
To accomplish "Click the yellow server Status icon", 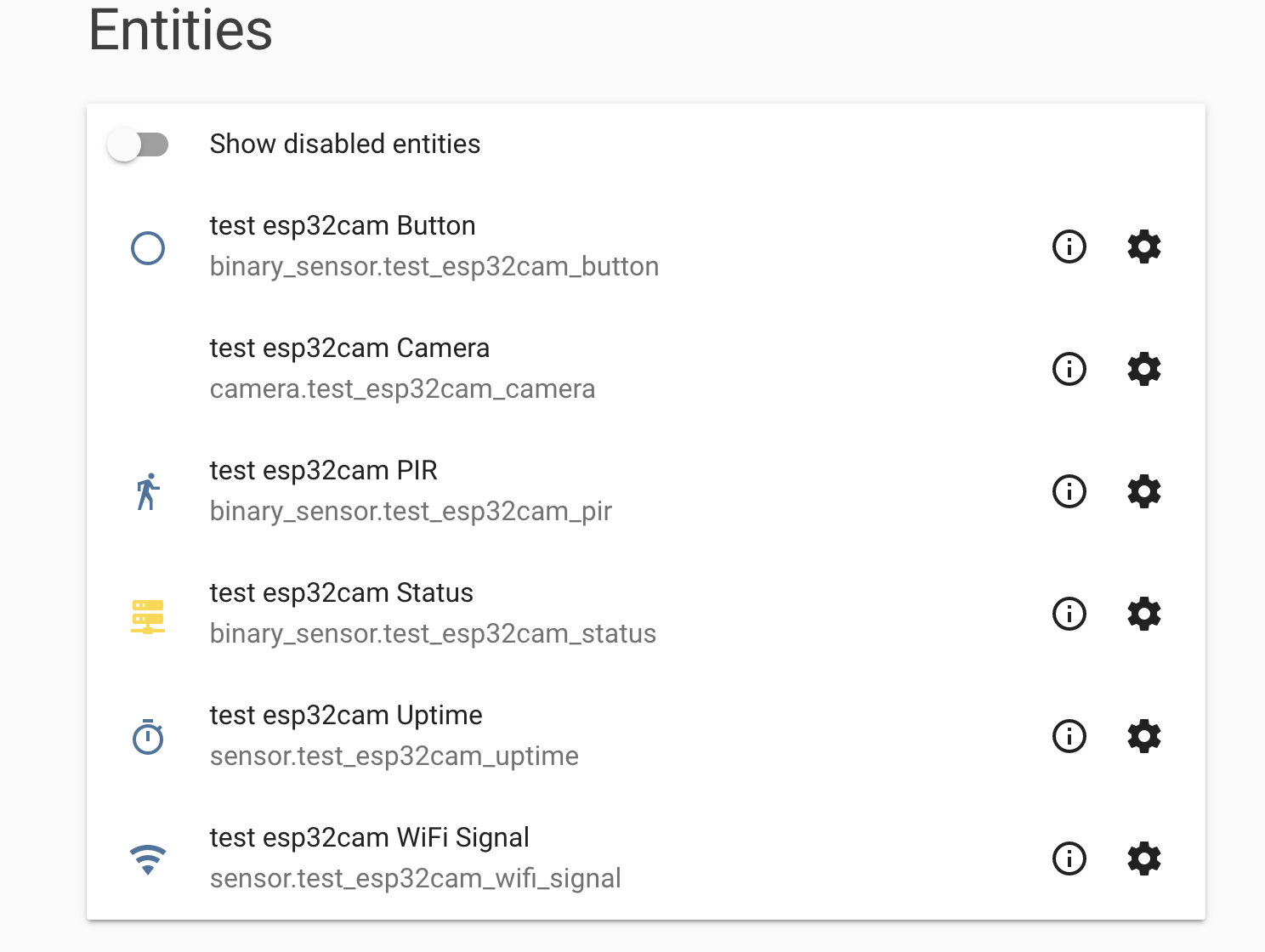I will pyautogui.click(x=148, y=616).
